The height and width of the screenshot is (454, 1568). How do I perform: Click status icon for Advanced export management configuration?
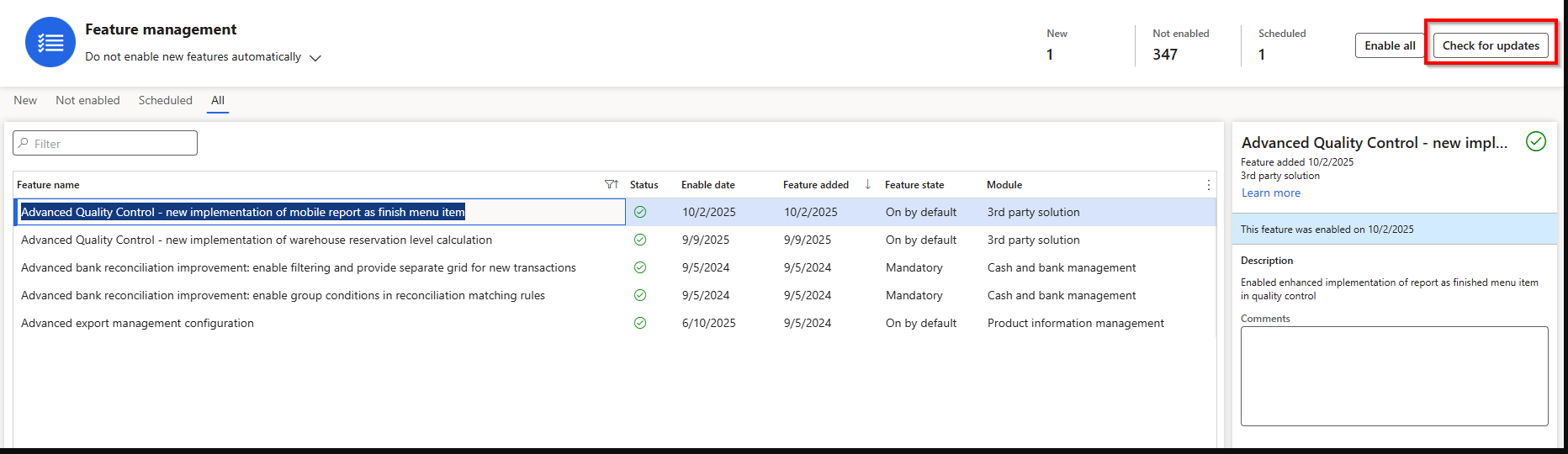[640, 323]
